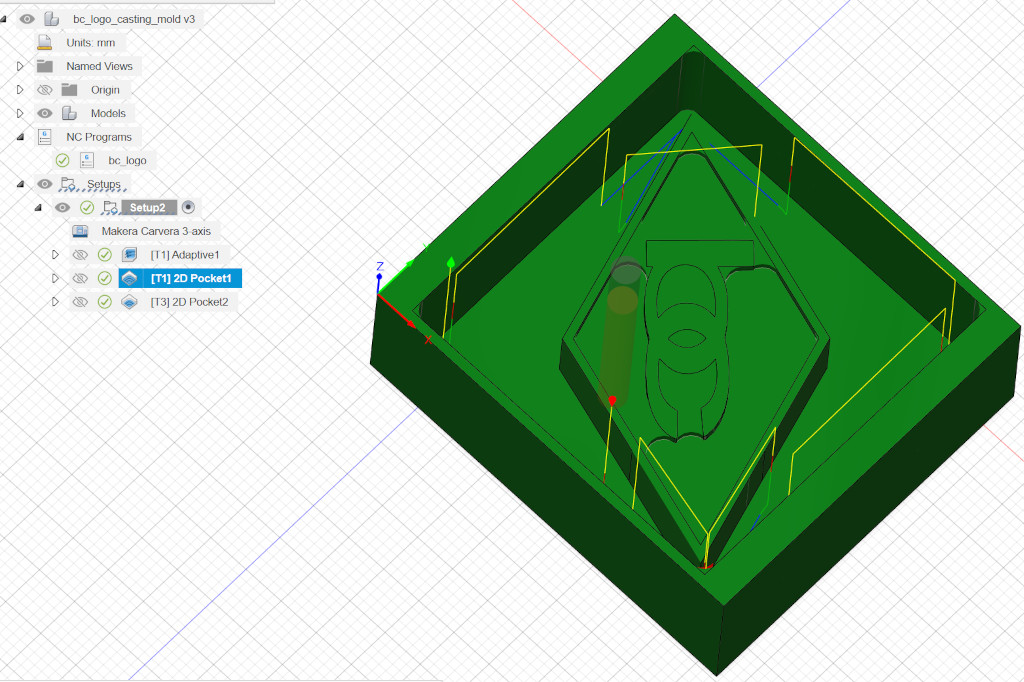Click the 2D Pocket2 green check status

coord(104,301)
